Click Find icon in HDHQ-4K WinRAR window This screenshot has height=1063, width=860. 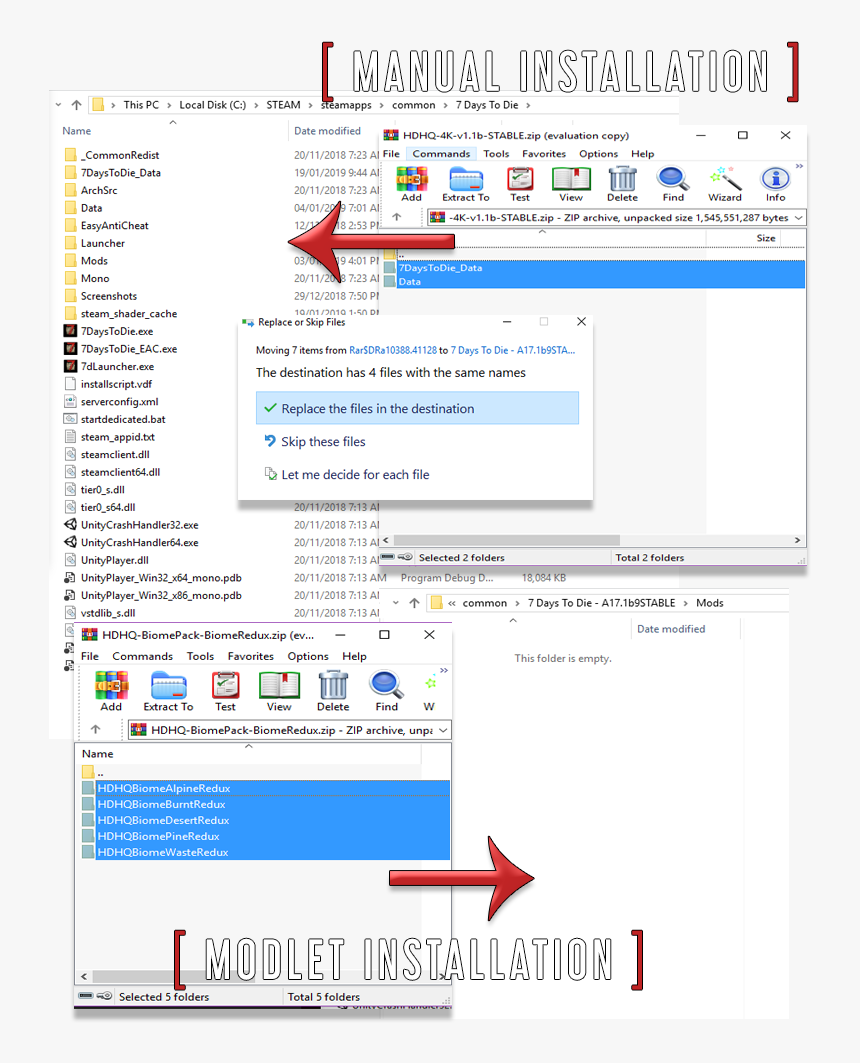(x=673, y=184)
